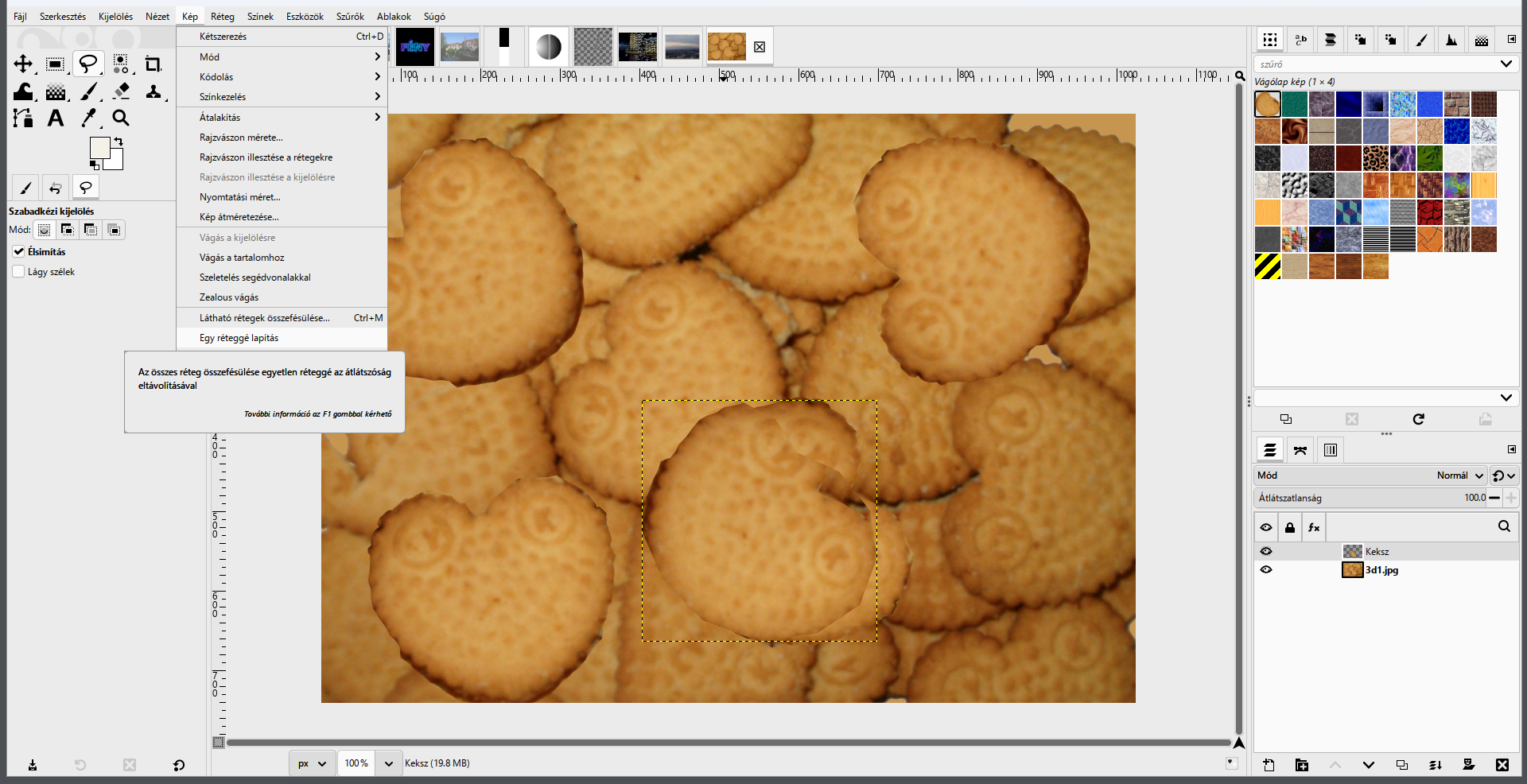Viewport: 1527px width, 784px height.
Task: Close the current image tab
Action: click(760, 47)
